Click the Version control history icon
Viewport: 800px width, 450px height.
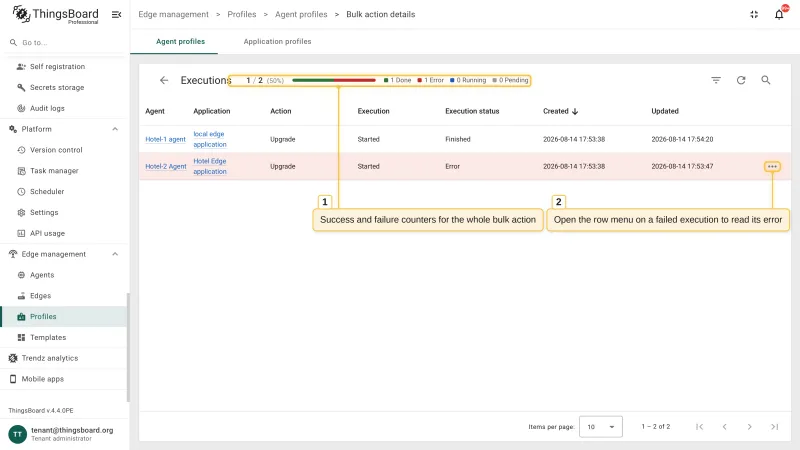[21, 150]
